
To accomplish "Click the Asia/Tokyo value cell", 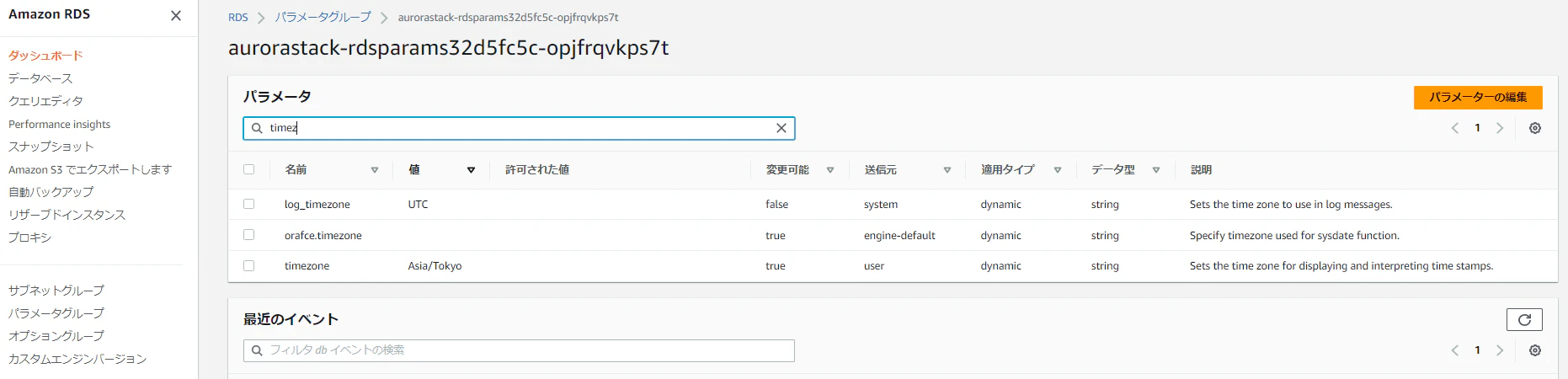I will click(x=435, y=266).
